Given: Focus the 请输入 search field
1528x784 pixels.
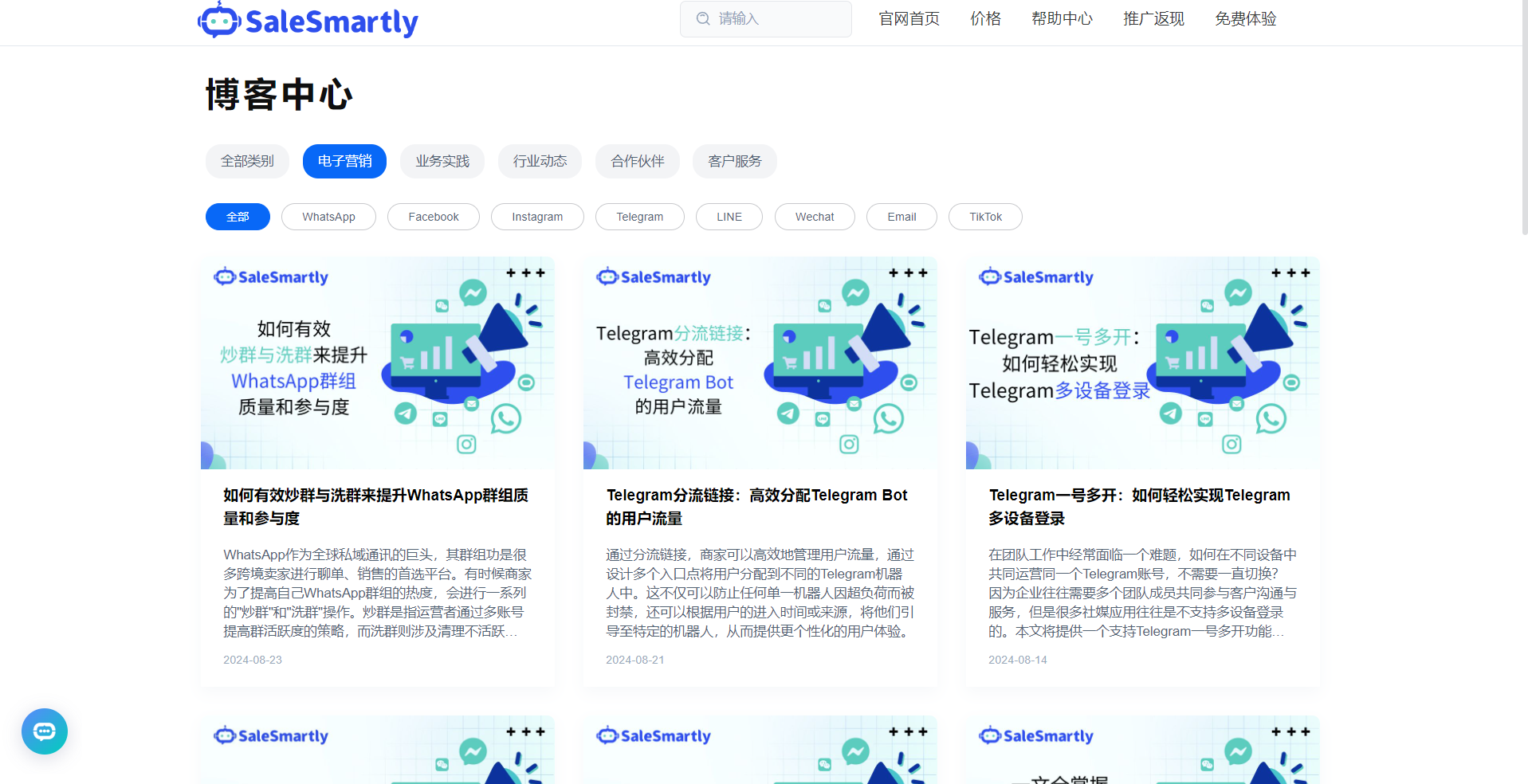Looking at the screenshot, I should tap(766, 18).
